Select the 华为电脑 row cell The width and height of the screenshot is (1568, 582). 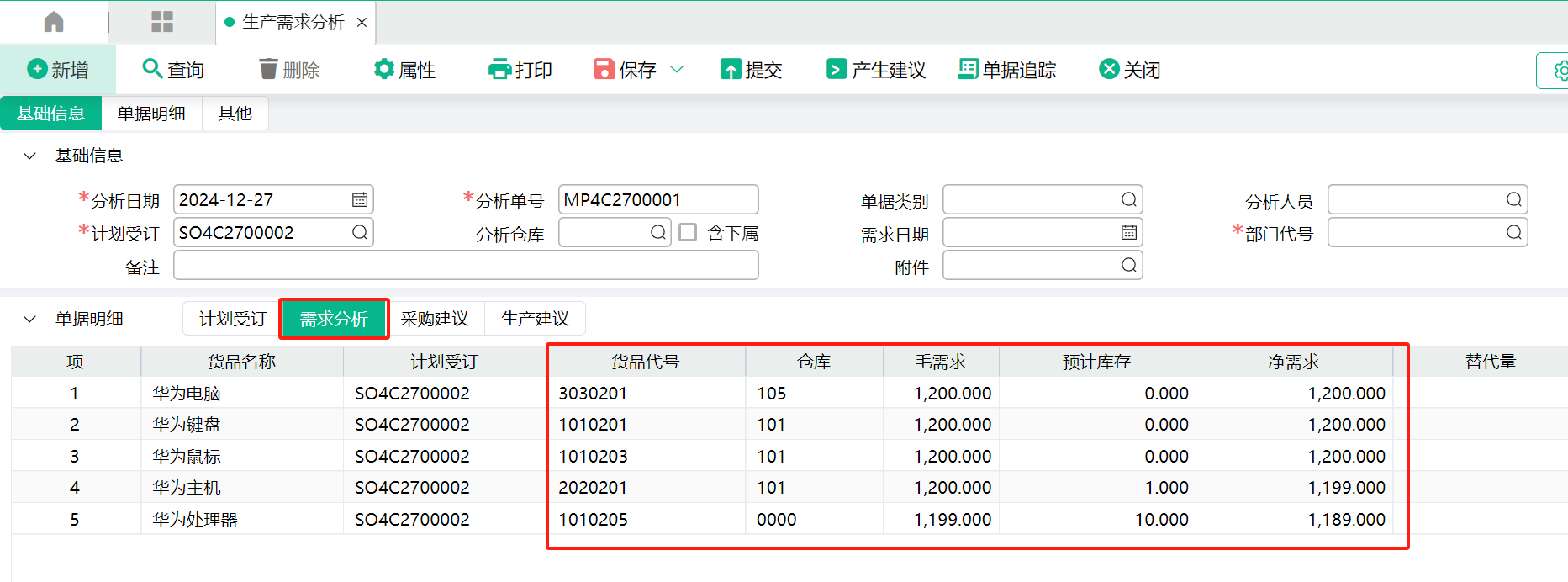click(242, 393)
